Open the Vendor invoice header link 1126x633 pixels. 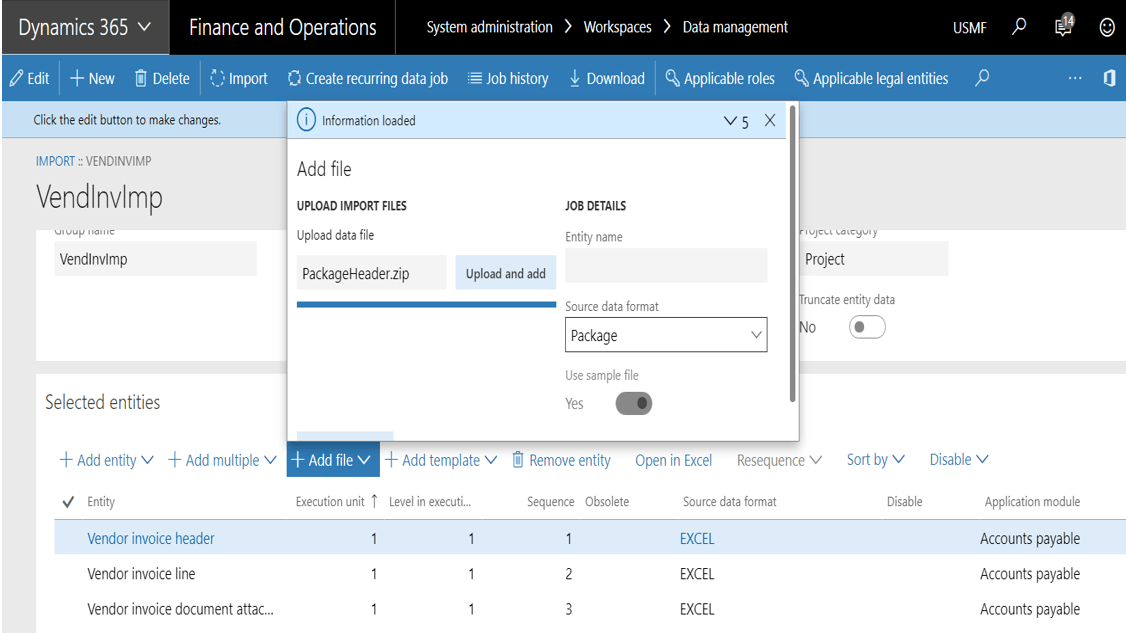(x=151, y=538)
